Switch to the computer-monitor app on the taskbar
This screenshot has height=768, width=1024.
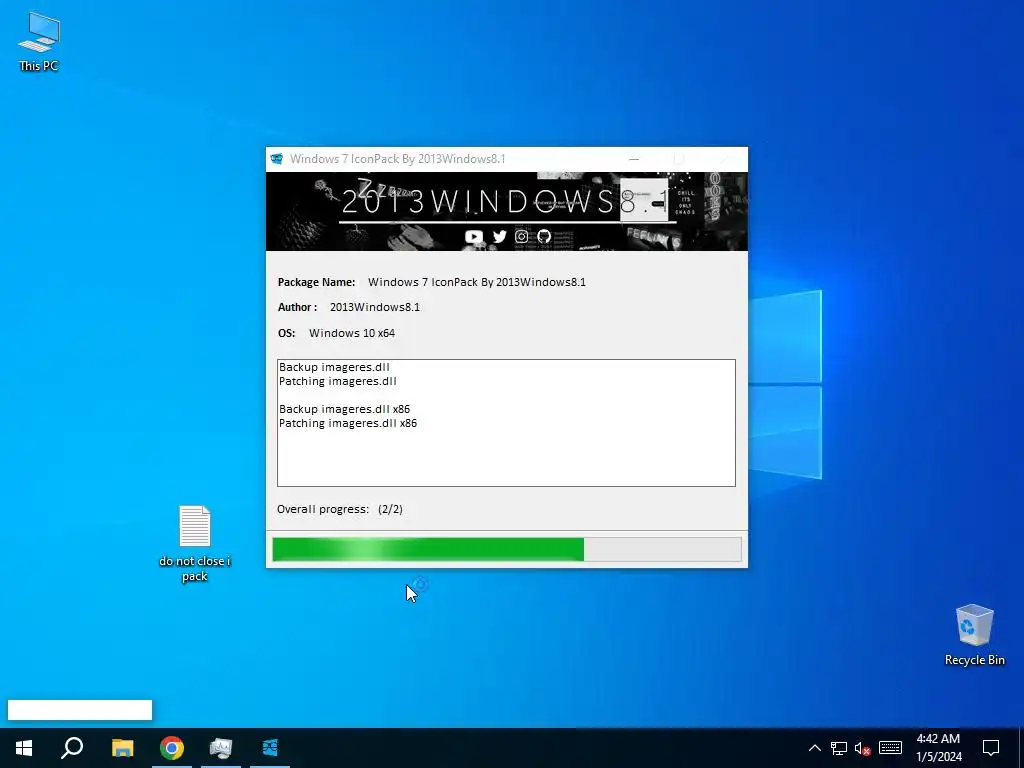221,748
